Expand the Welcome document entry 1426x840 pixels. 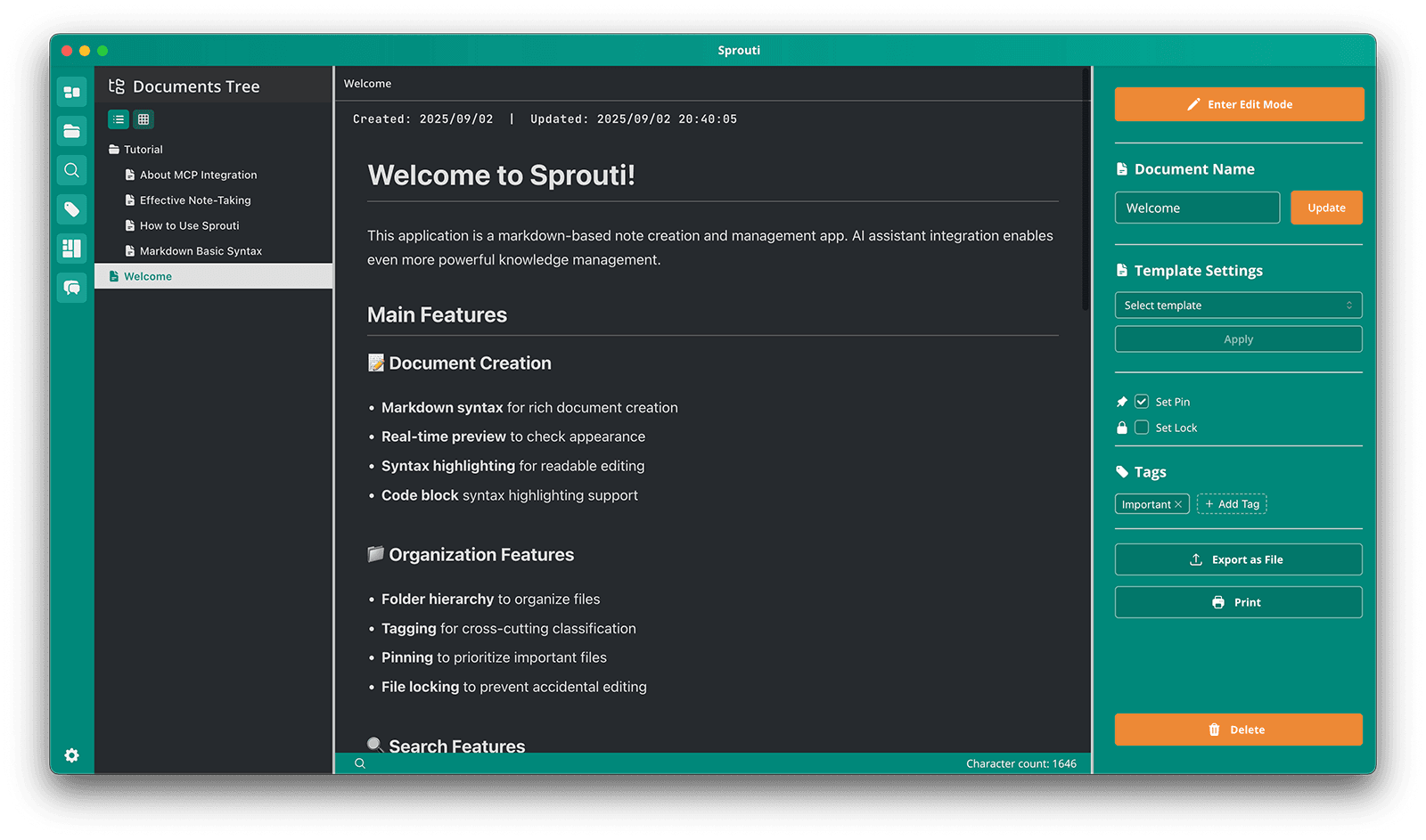pyautogui.click(x=149, y=276)
